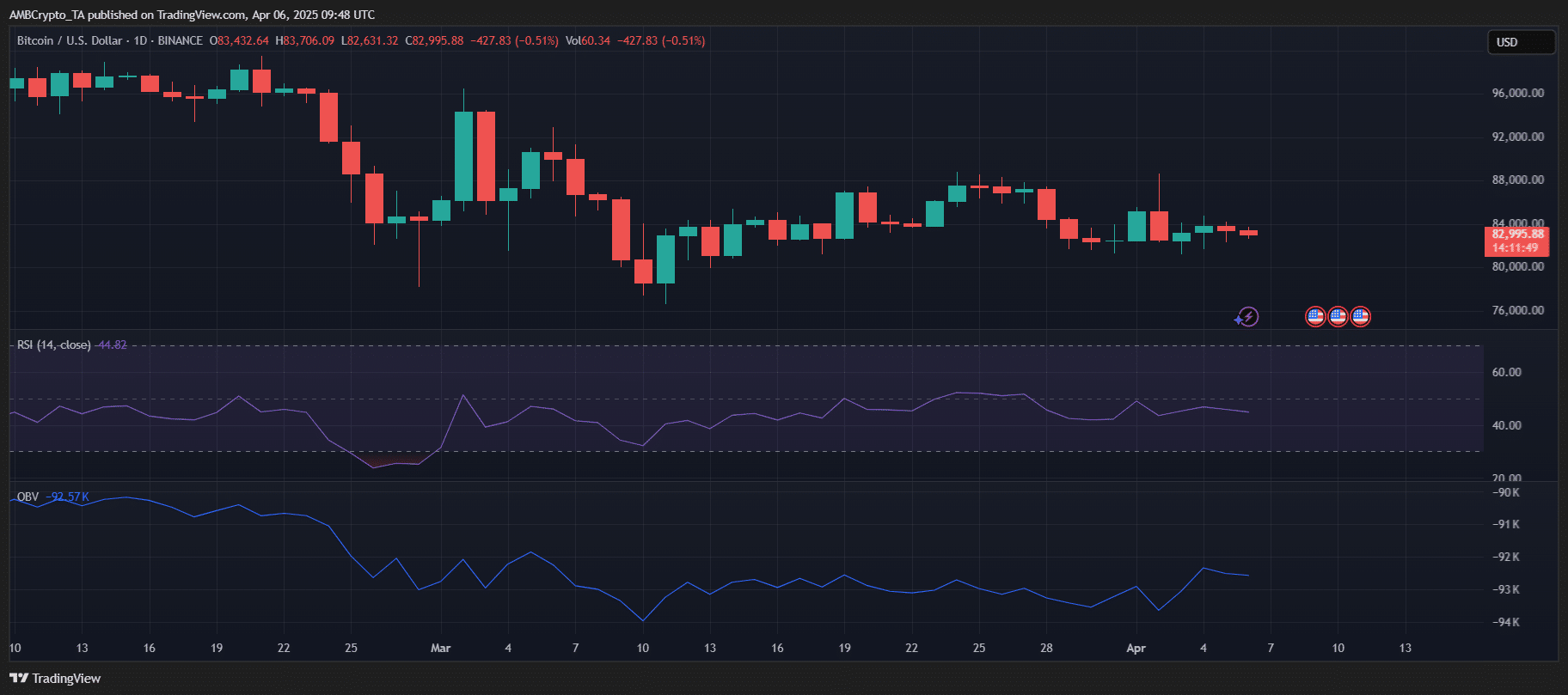Image resolution: width=1568 pixels, height=695 pixels.
Task: Click the first US flag economic event icon
Action: coord(1315,317)
